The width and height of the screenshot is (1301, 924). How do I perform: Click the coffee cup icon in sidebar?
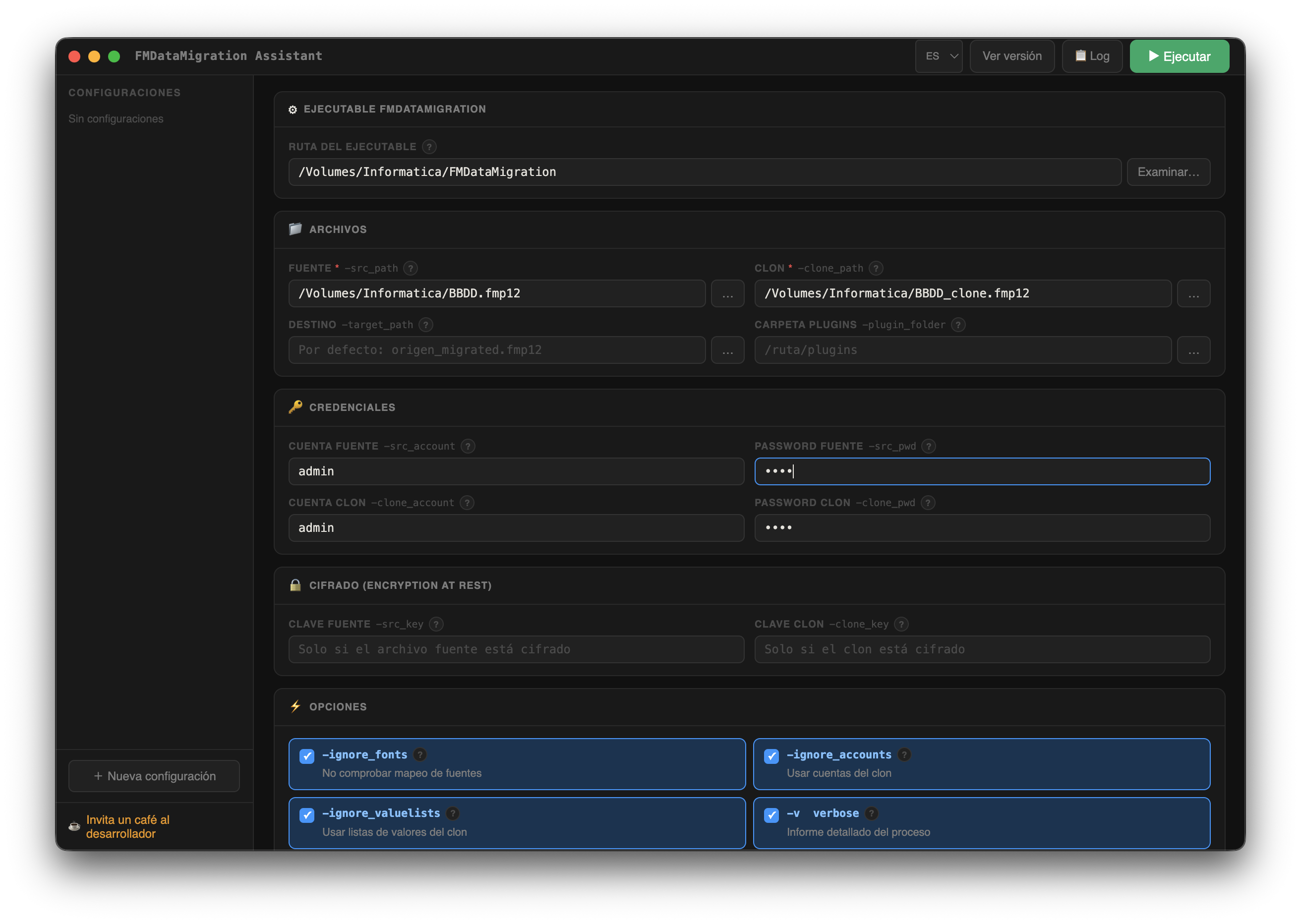coord(74,827)
